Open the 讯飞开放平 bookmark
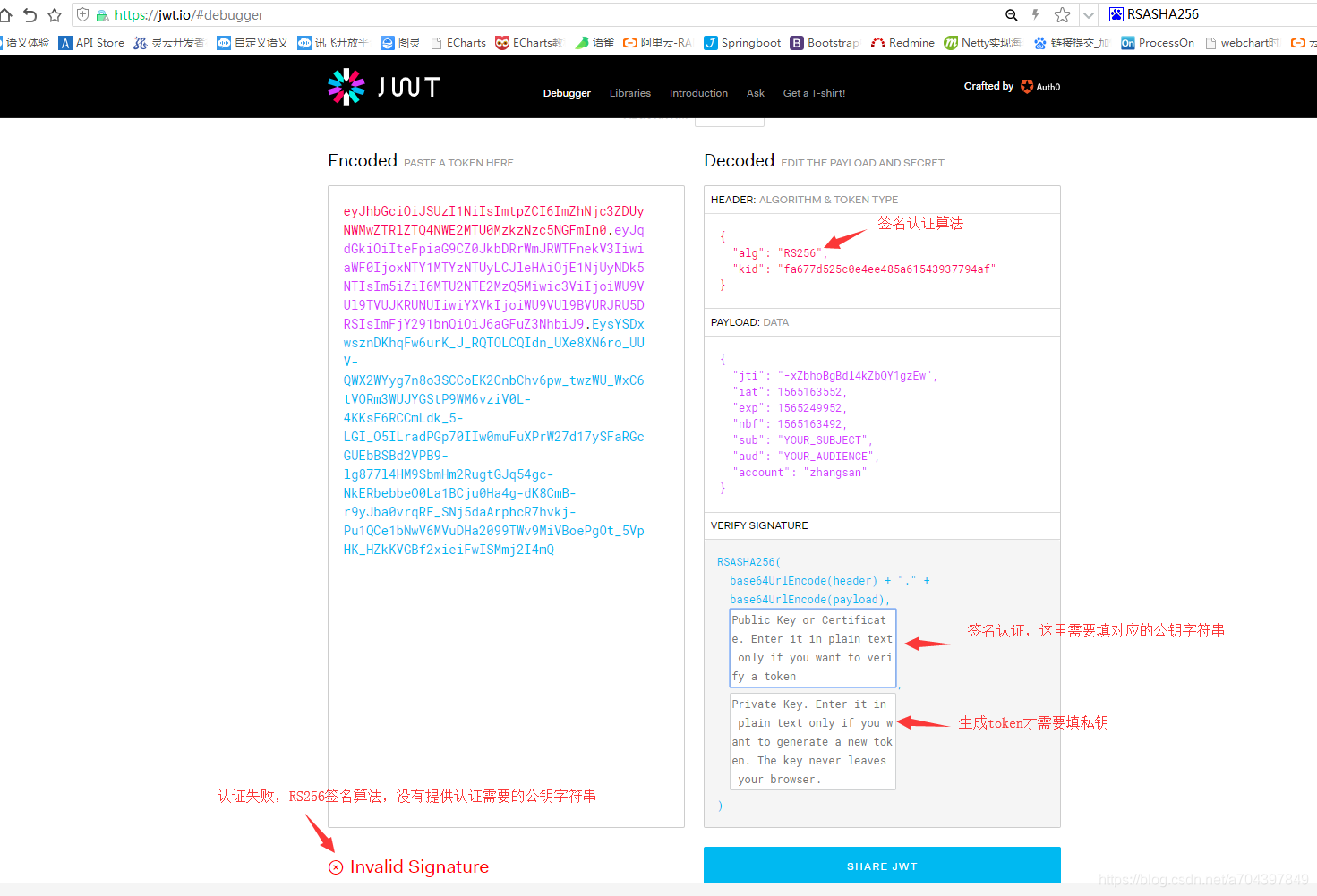 tap(333, 43)
